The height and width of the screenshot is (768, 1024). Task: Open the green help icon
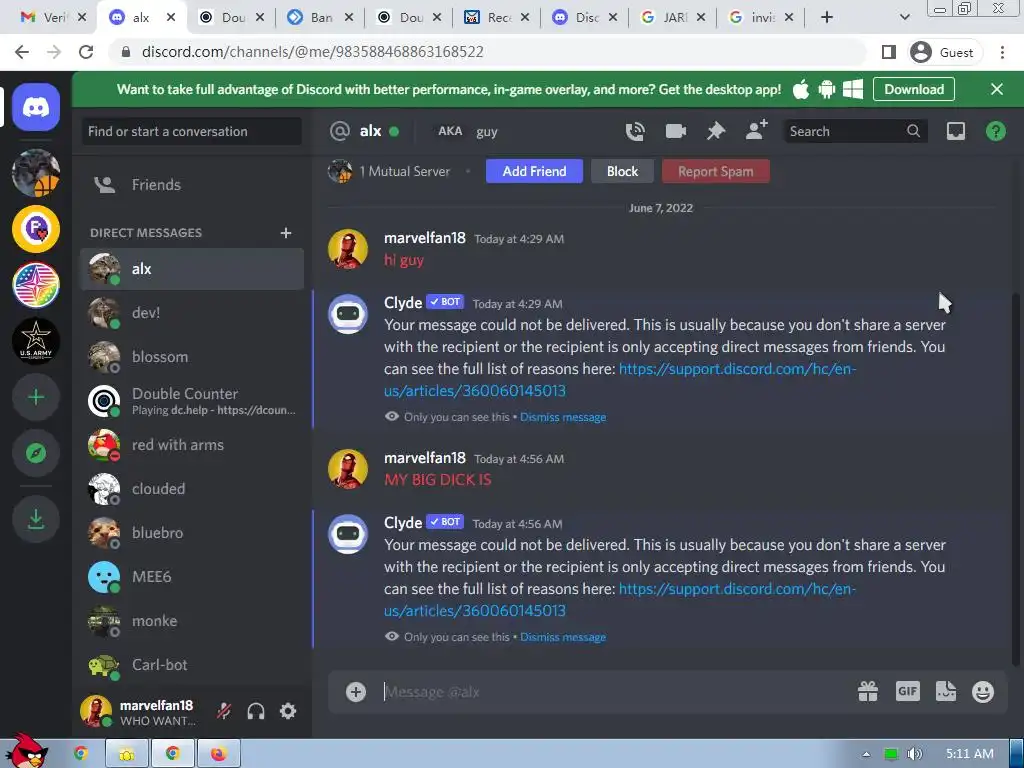tap(995, 131)
